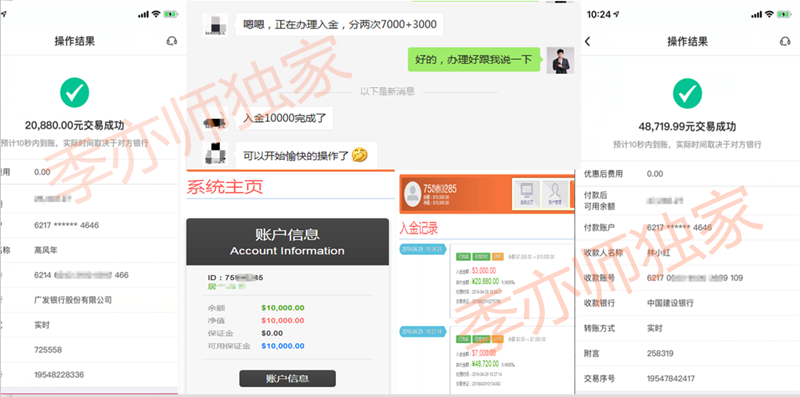The height and width of the screenshot is (397, 800).
Task: Open avatar beside 可以开始愉快的操作了 message
Action: (215, 153)
